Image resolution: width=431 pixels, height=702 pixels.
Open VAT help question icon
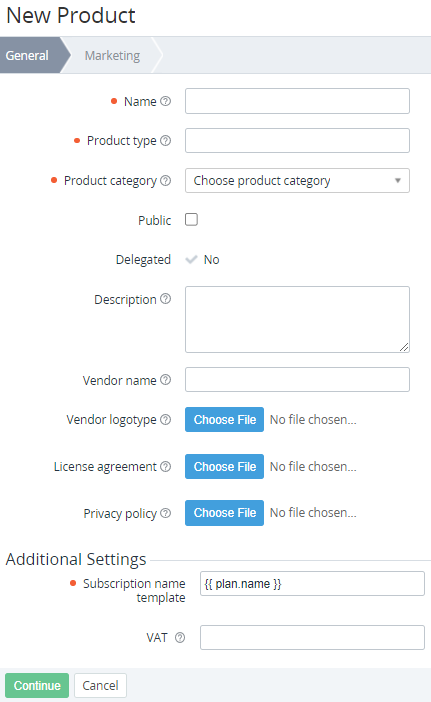[x=180, y=638]
